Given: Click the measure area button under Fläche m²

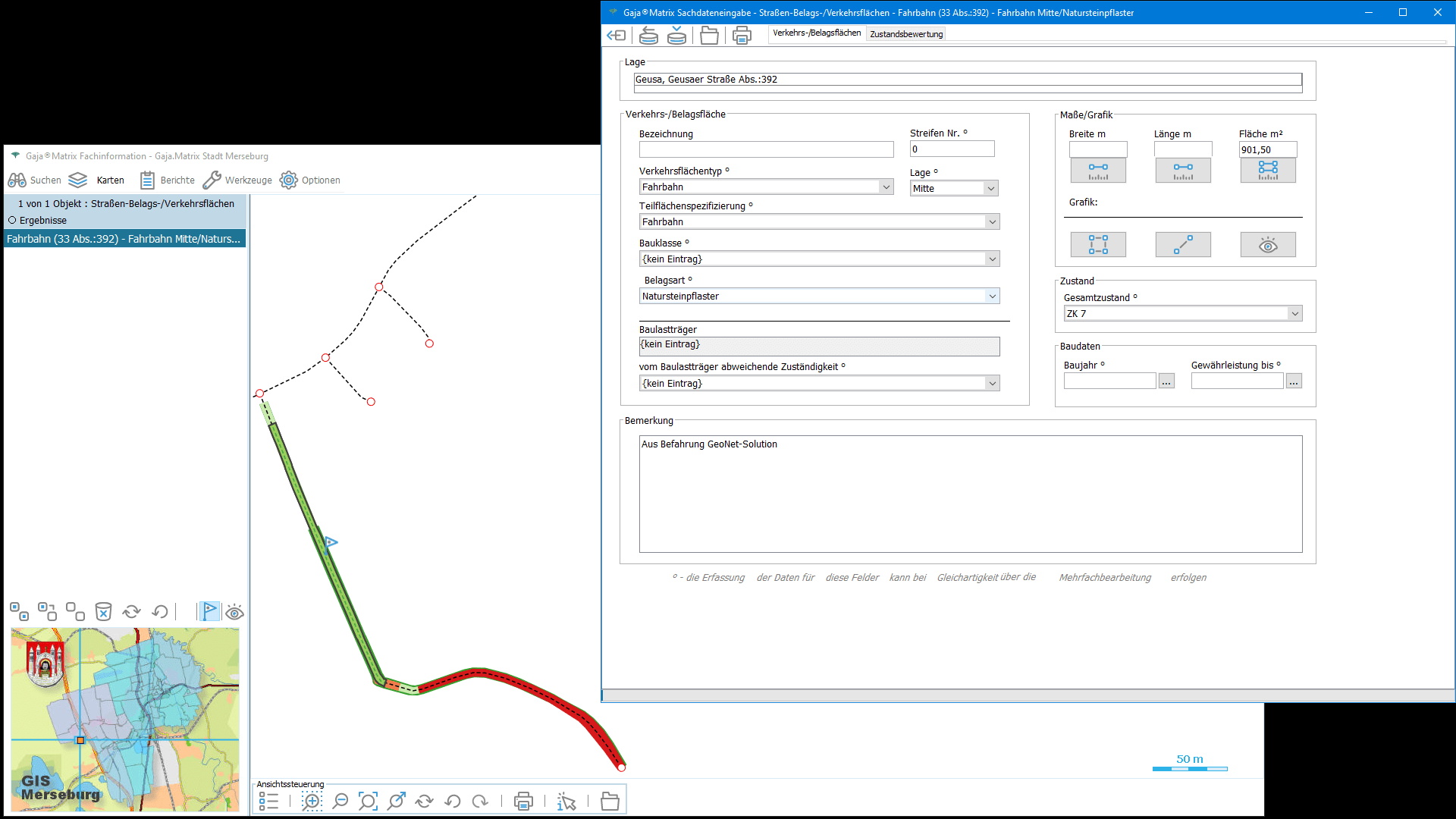Looking at the screenshot, I should [x=1267, y=170].
